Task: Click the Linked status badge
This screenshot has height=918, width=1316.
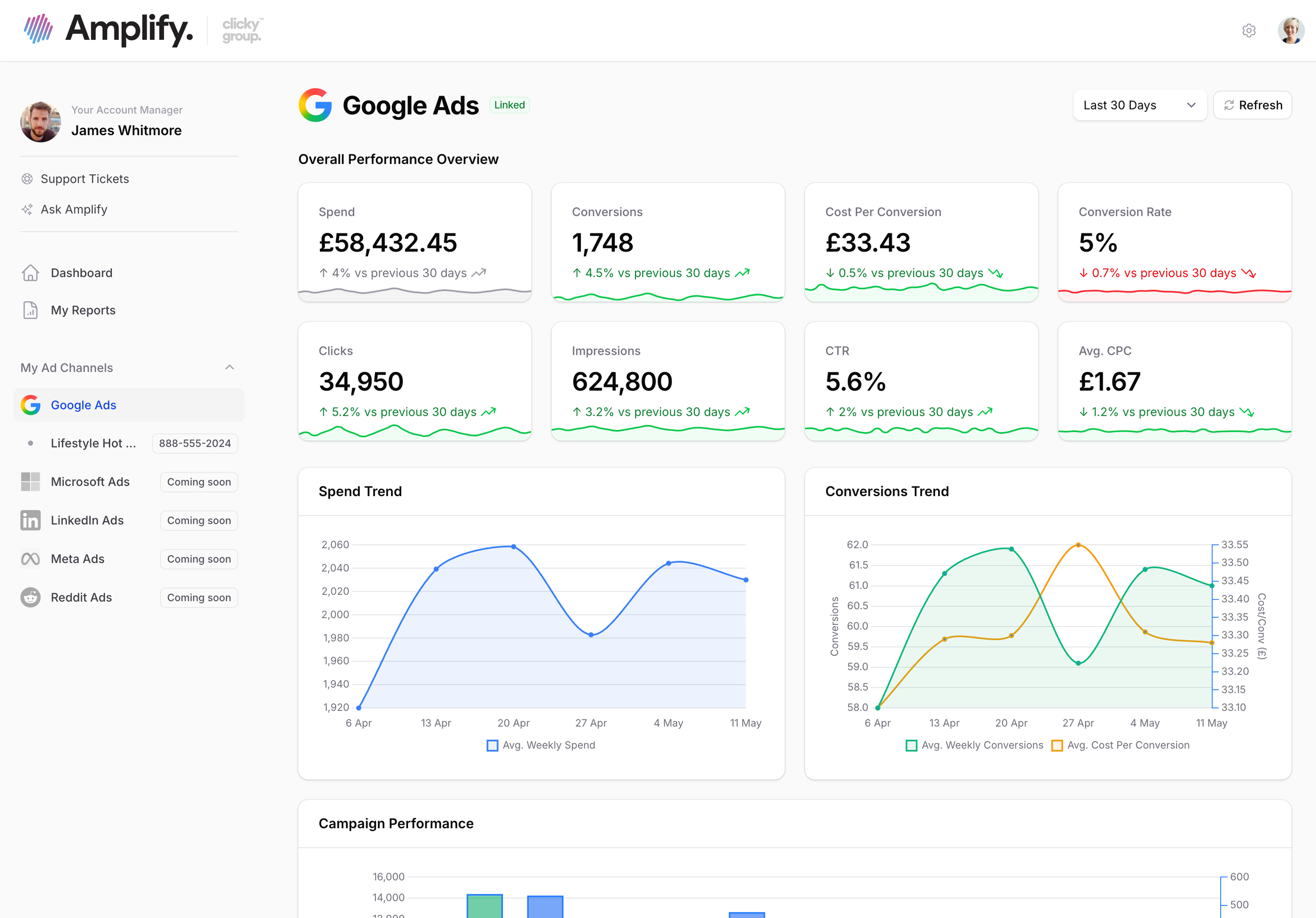Action: pos(509,105)
